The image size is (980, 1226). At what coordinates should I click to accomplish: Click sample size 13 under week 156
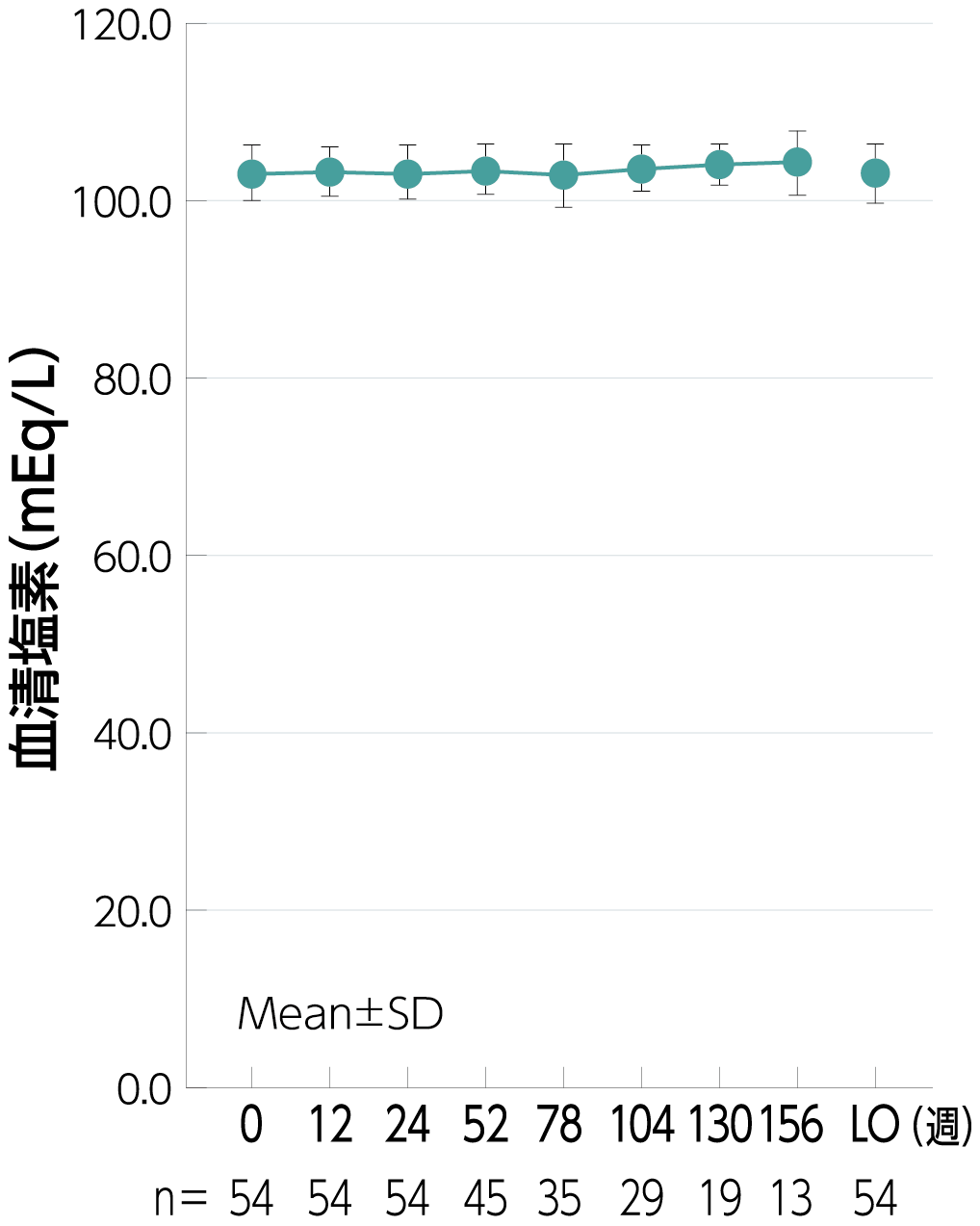point(791,1199)
